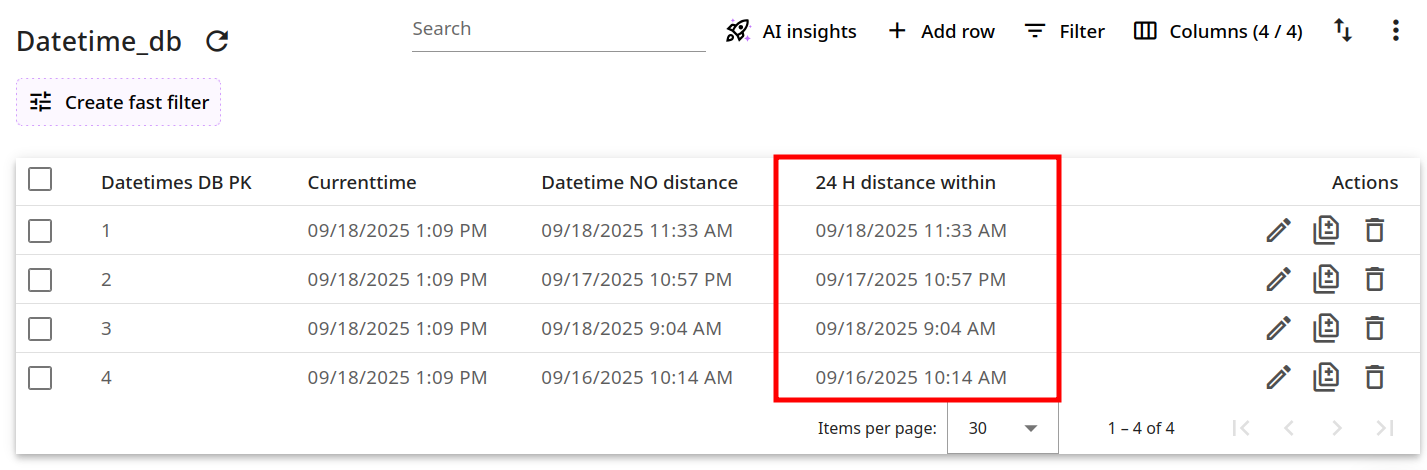1427x470 pixels.
Task: Delete row 4 with trash icon
Action: click(1375, 377)
